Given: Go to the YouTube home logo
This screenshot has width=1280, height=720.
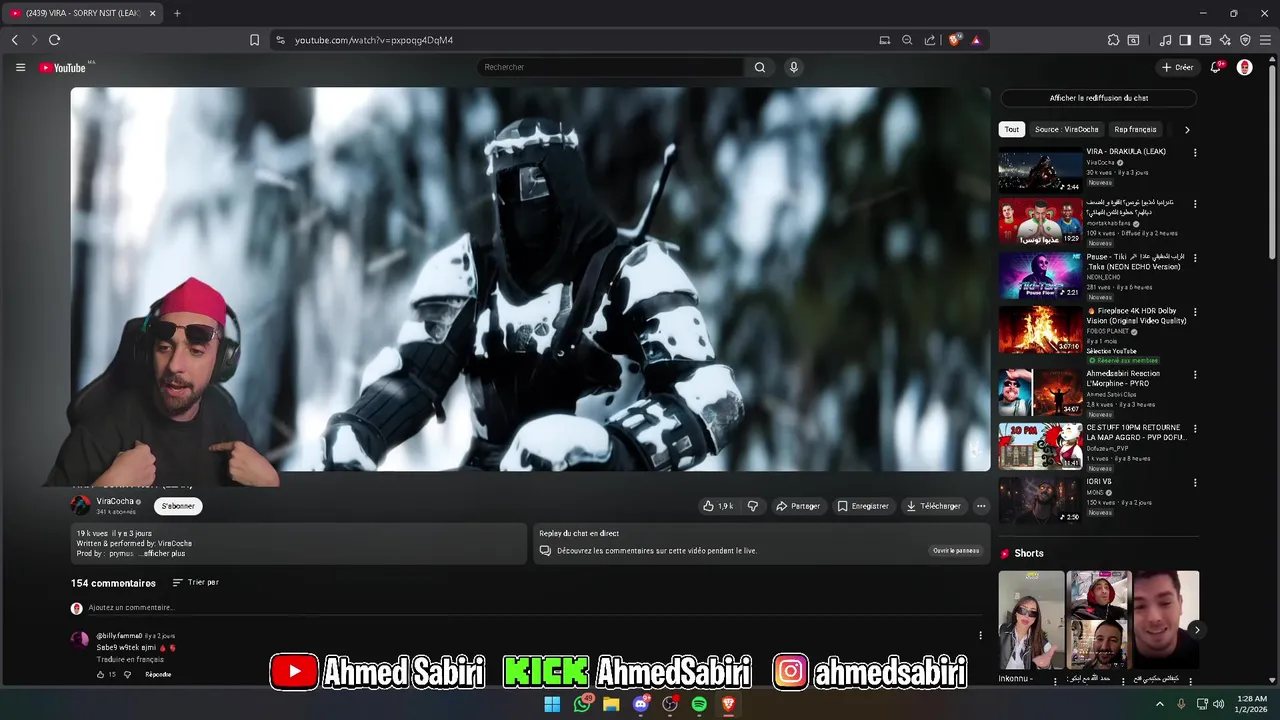Looking at the screenshot, I should [63, 68].
